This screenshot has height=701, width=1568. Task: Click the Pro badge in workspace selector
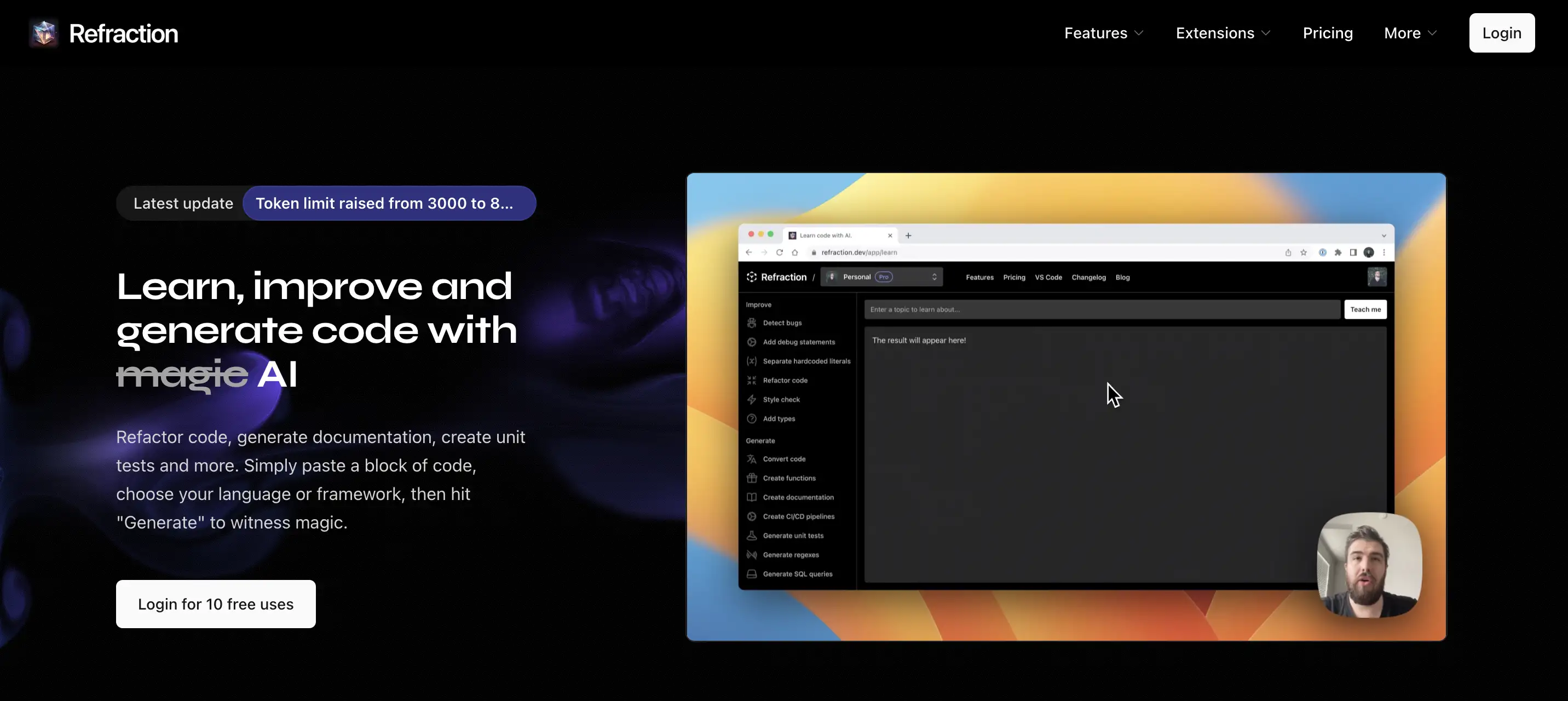coord(883,277)
